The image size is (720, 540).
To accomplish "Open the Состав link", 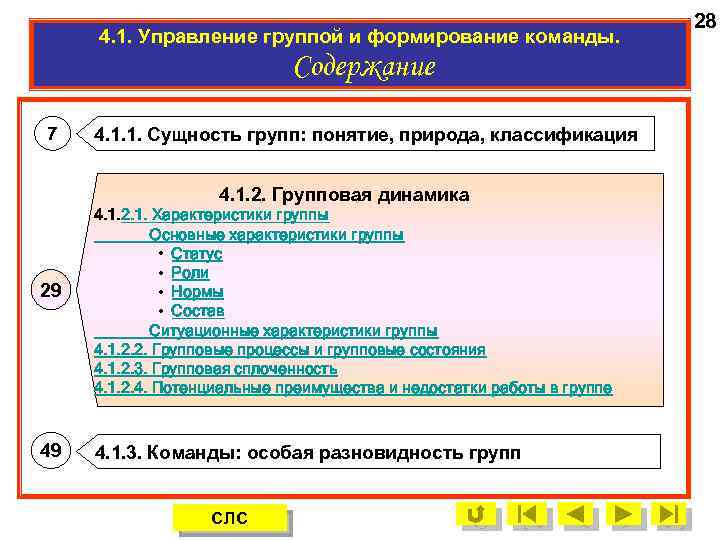I will coord(197,311).
